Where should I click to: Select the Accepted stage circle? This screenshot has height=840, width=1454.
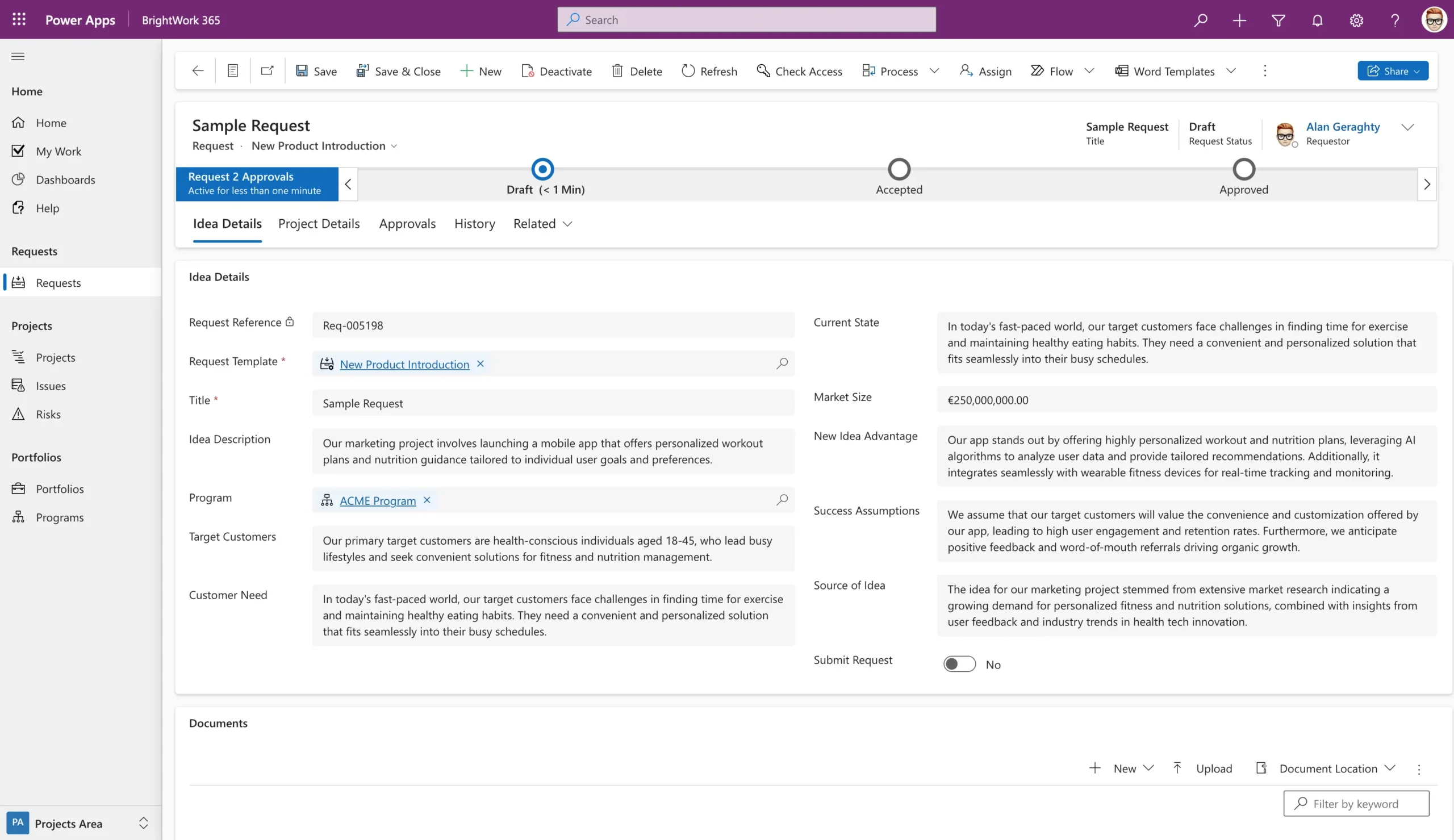point(898,169)
